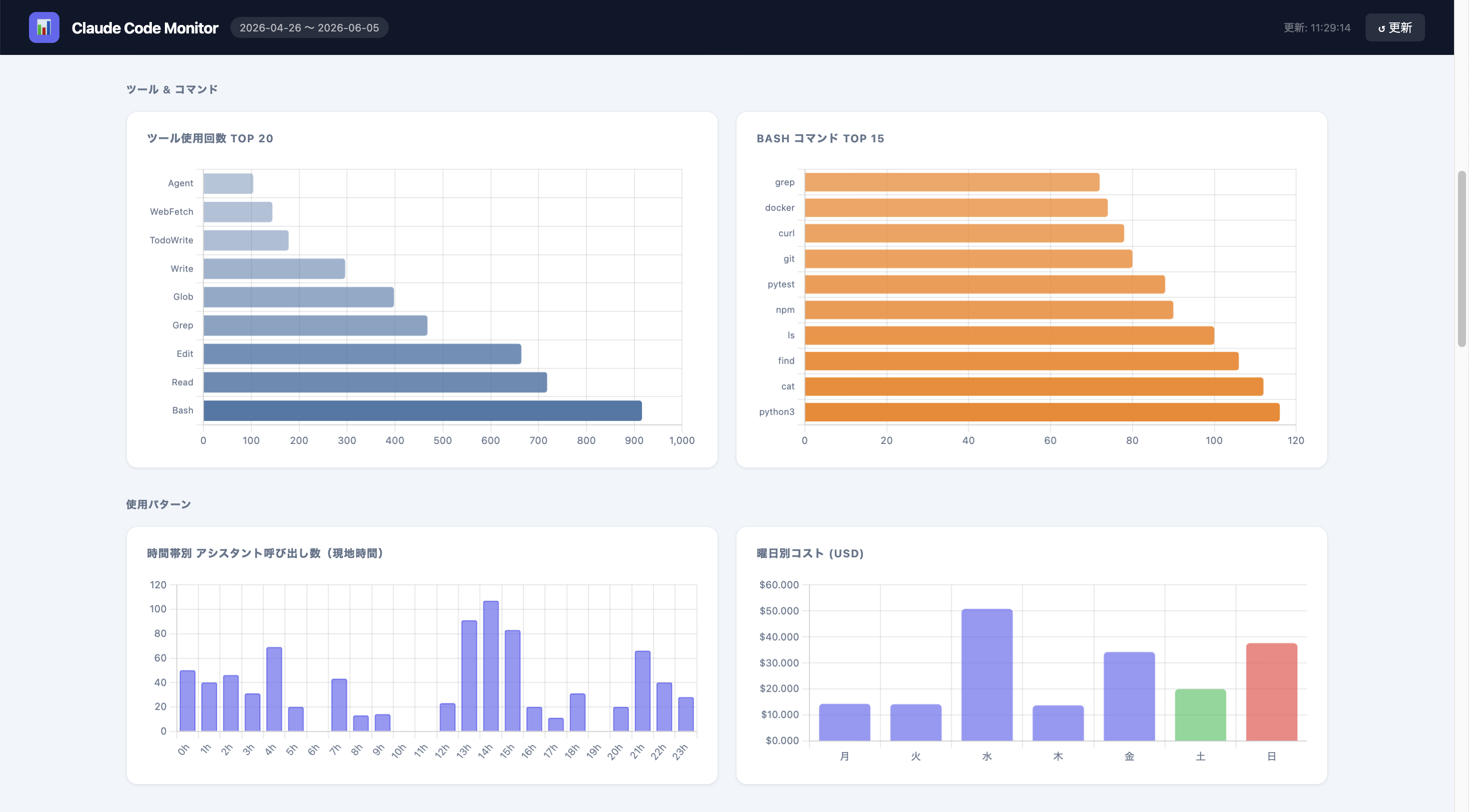Click the 21h bar in hourly chart
The image size is (1469, 812).
pyautogui.click(x=643, y=691)
